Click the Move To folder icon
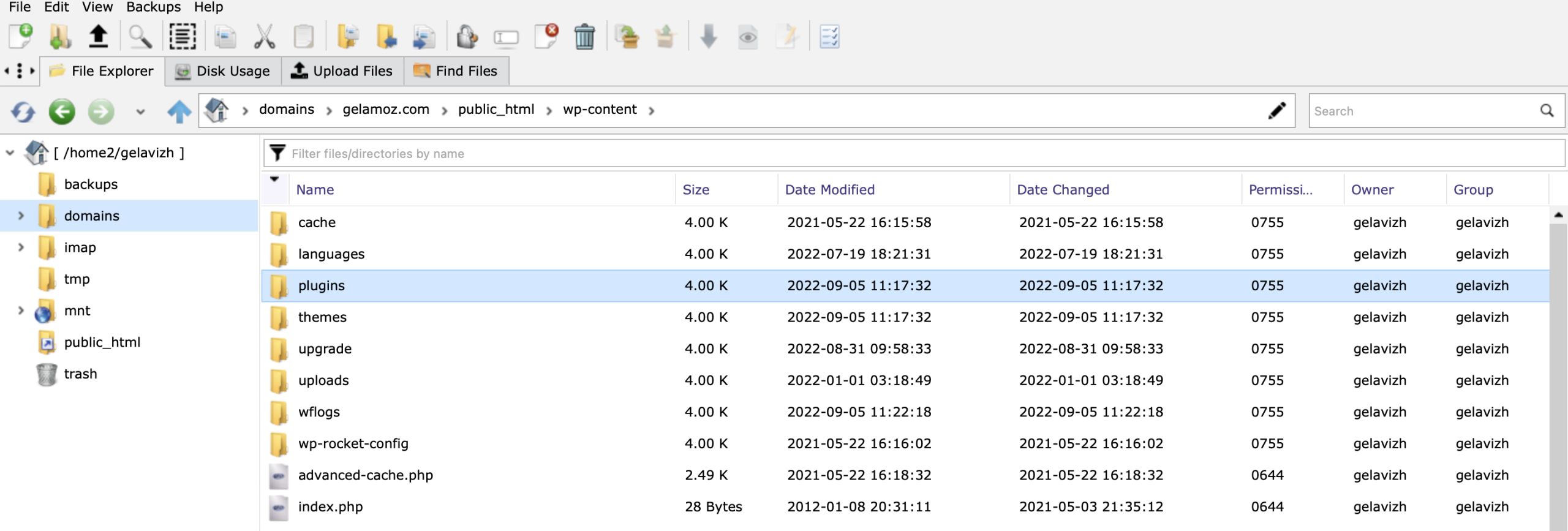1568x531 pixels. tap(386, 36)
